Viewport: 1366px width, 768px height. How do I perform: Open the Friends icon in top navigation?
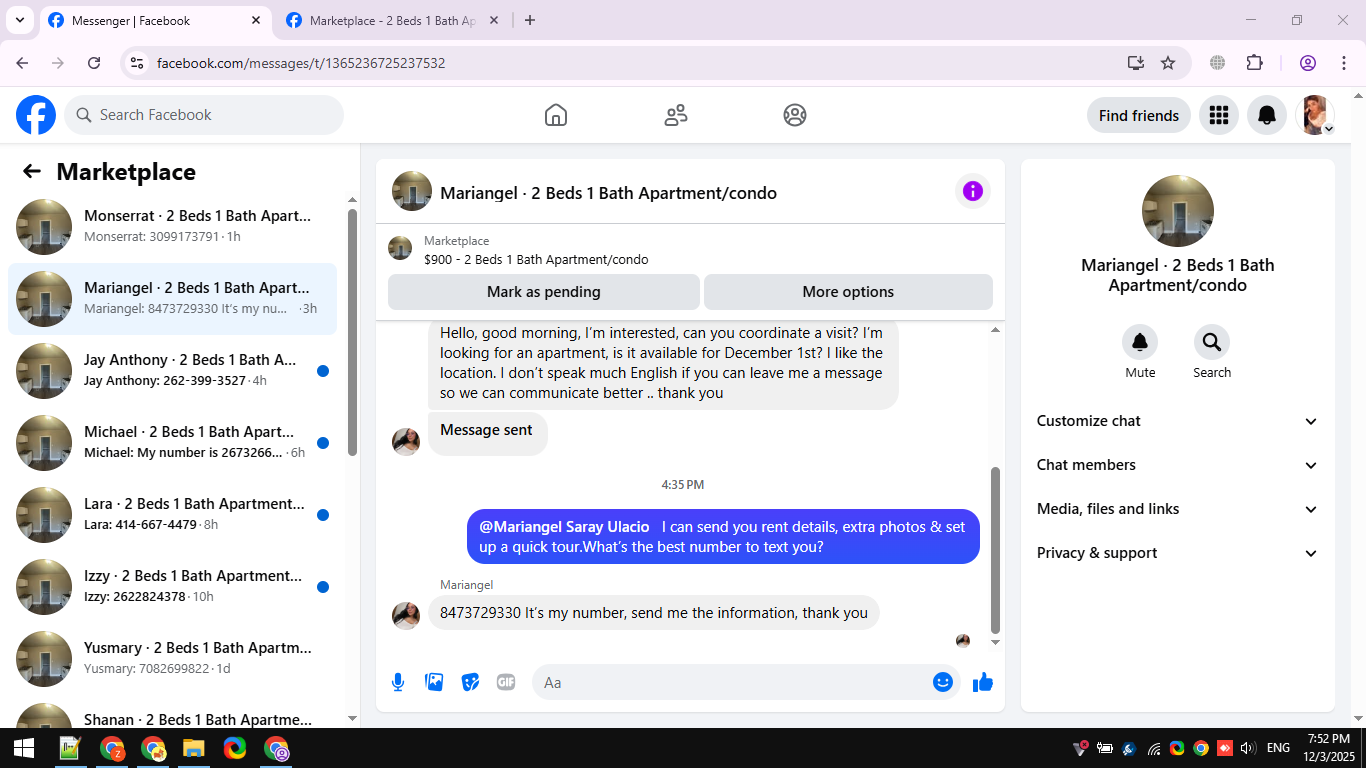[676, 115]
